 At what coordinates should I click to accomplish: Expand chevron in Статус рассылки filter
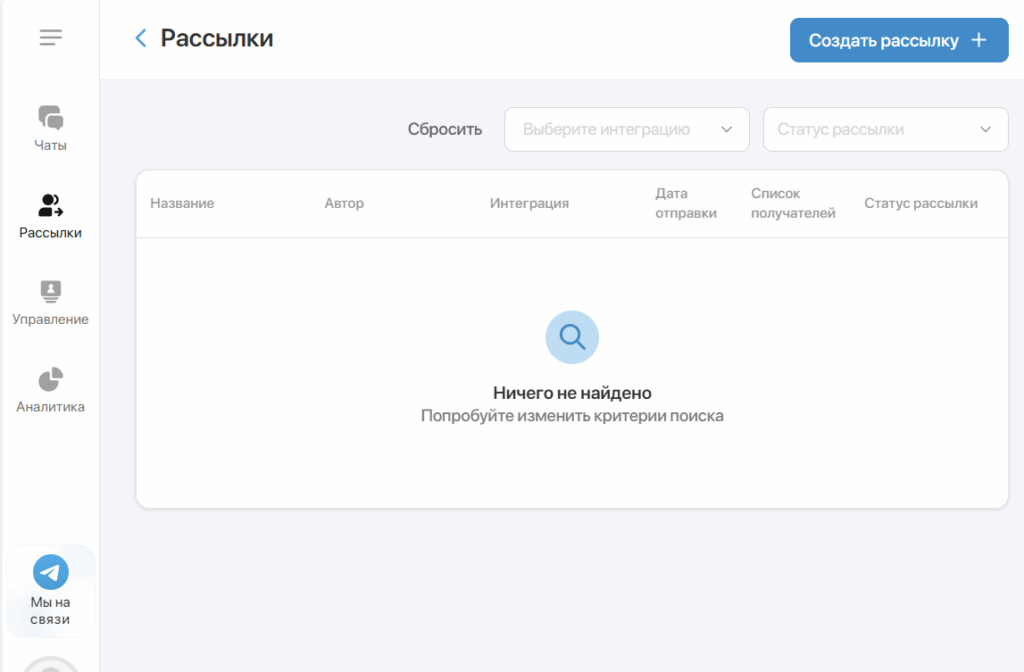[985, 129]
